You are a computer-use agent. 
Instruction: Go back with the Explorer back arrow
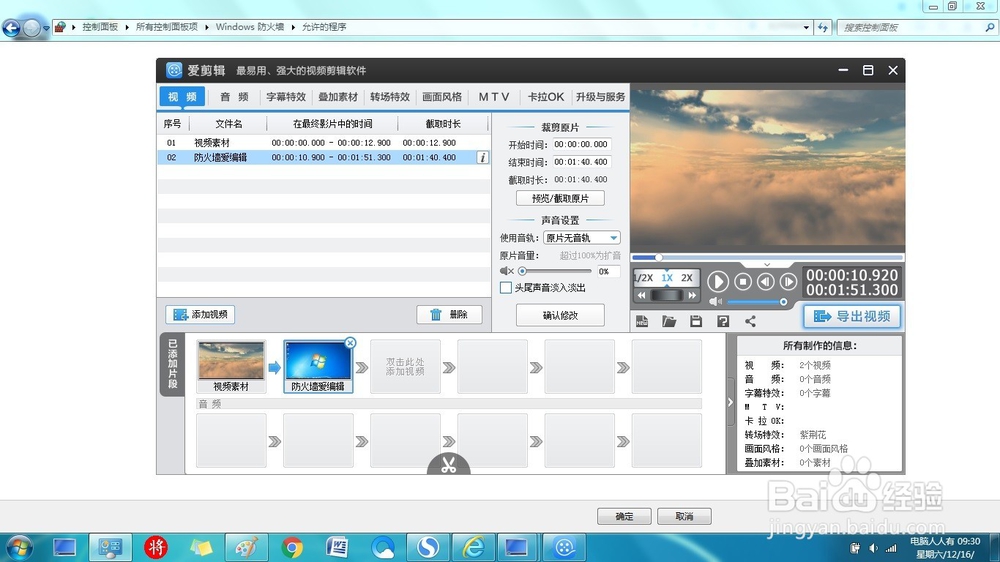pos(11,27)
